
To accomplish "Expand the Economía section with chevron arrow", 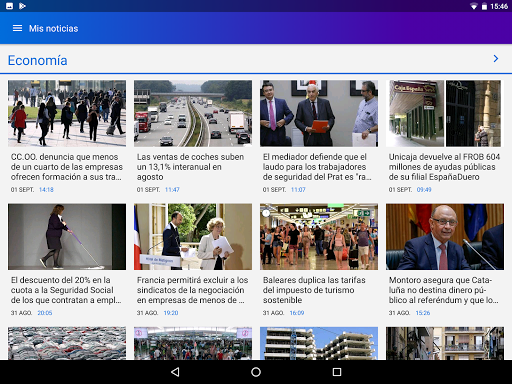I will coord(496,59).
